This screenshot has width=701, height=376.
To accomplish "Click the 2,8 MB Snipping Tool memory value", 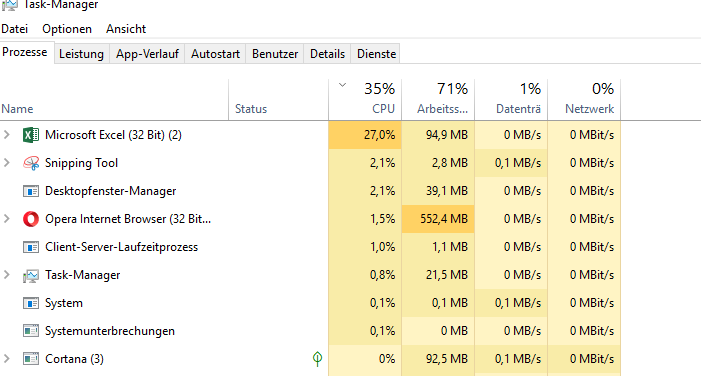I will pos(450,163).
